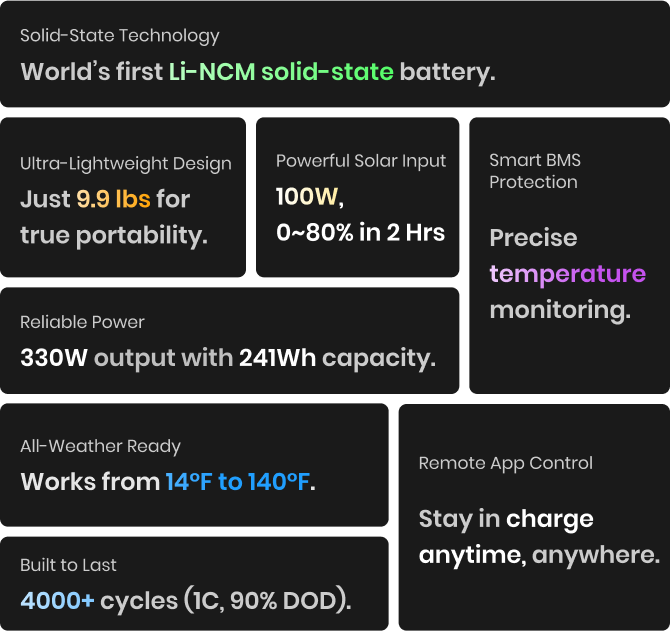Click the 'true portability' line
Screen dimensions: 670x631
click(x=114, y=236)
